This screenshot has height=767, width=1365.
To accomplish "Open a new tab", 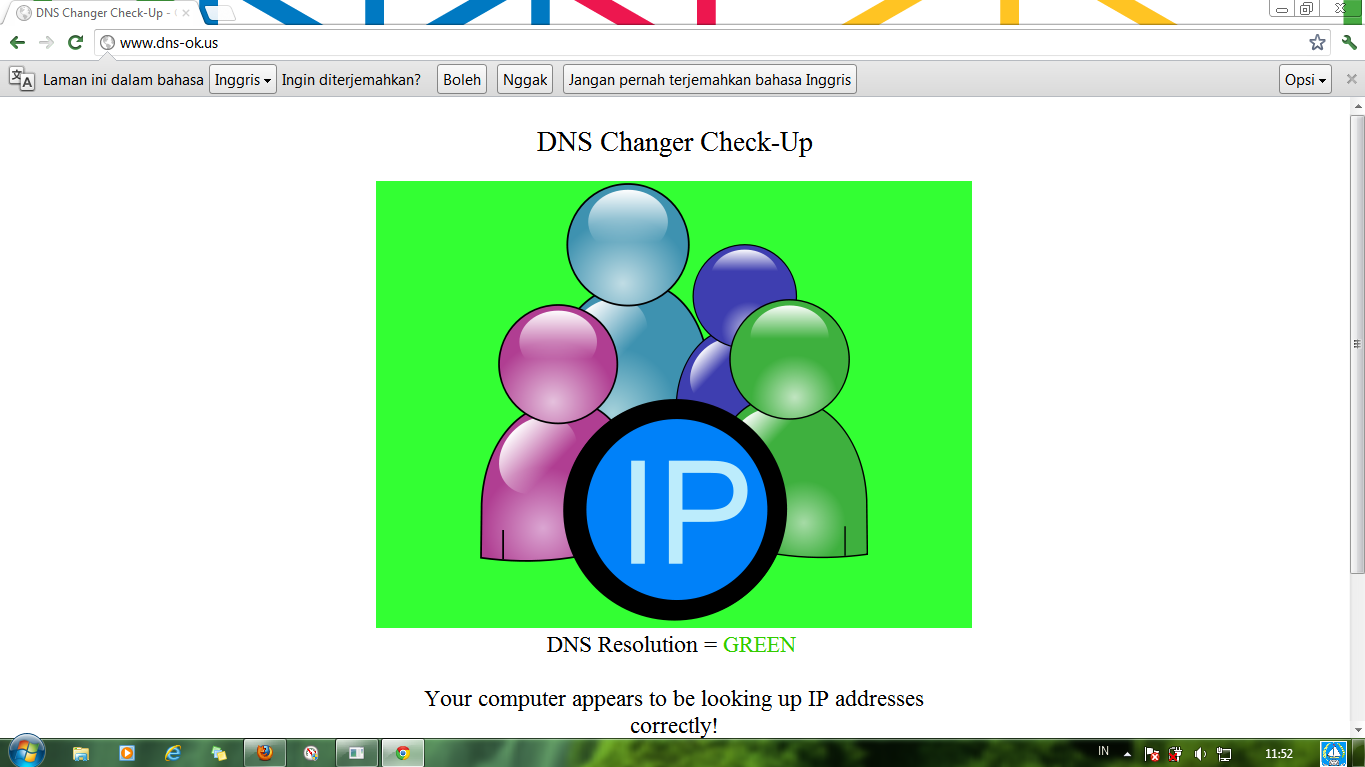I will pyautogui.click(x=221, y=13).
